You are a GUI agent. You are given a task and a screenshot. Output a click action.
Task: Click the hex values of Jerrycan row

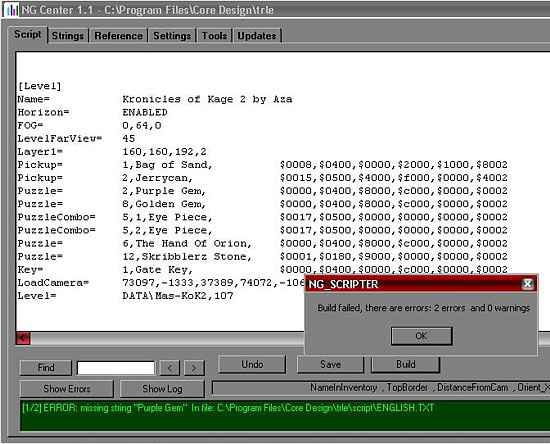[x=394, y=178]
